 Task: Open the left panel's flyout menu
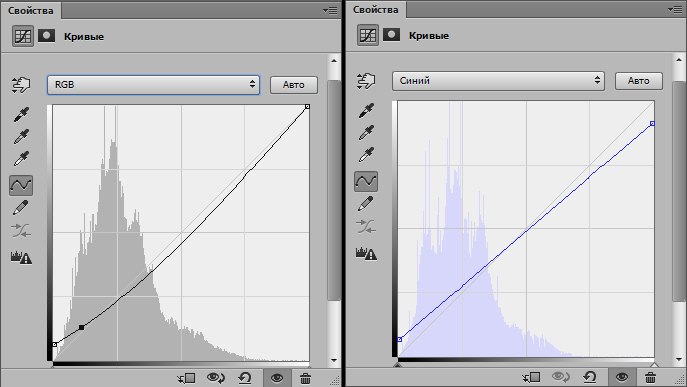[330, 11]
